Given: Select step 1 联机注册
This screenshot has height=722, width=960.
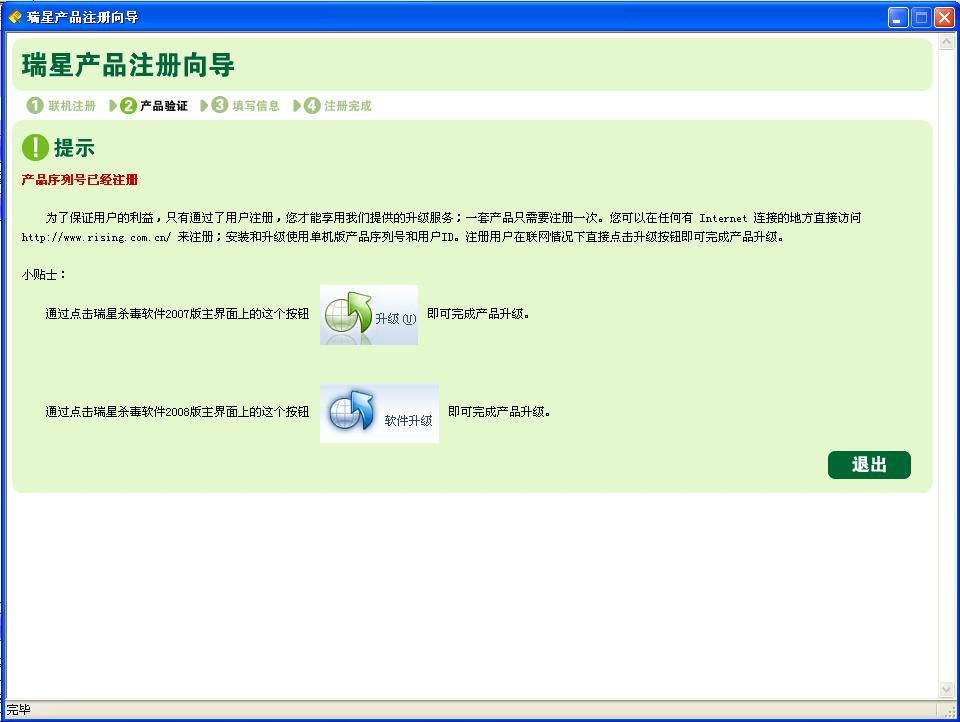Looking at the screenshot, I should pos(61,106).
